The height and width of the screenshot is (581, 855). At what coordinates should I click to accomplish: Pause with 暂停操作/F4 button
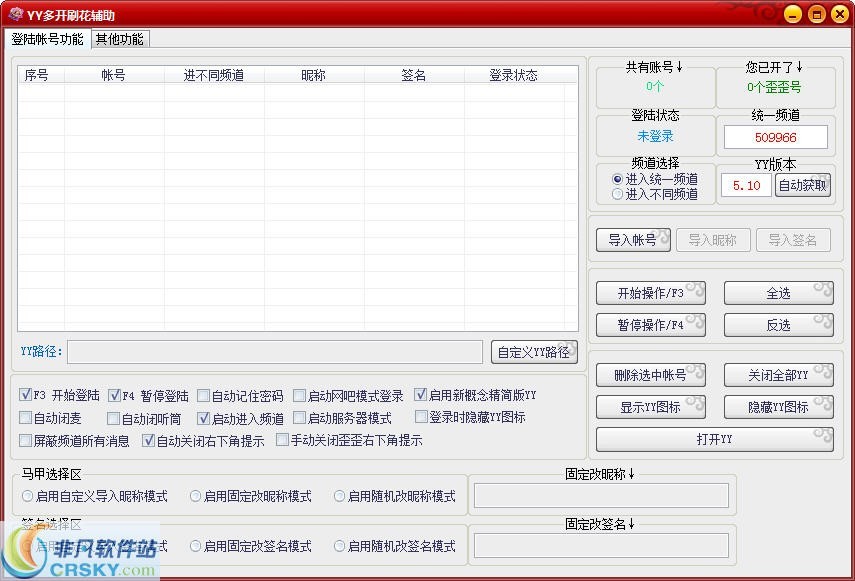tap(651, 325)
